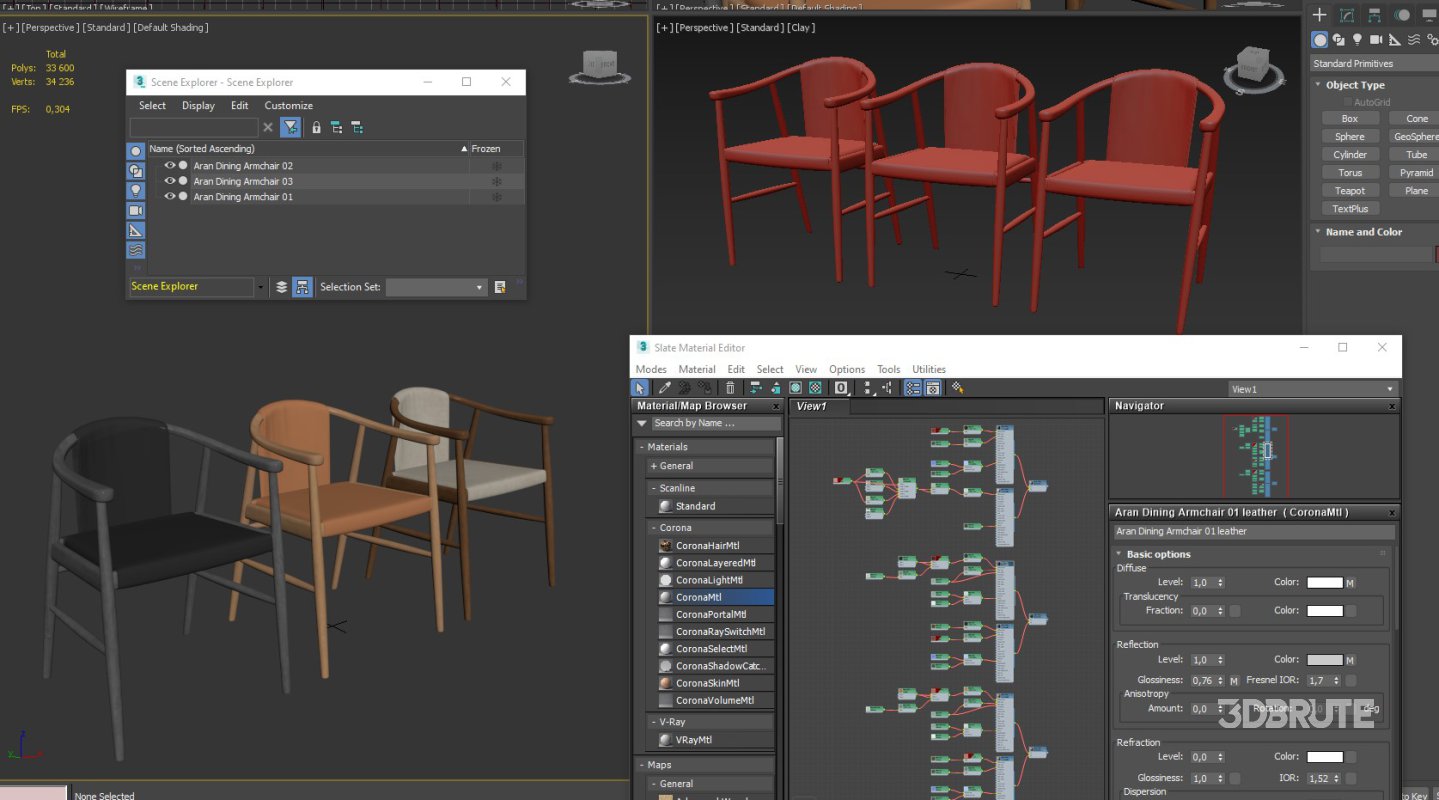Toggle the search filter funnel in Scene Explorer
Viewport: 1439px width, 800px height.
[x=290, y=127]
